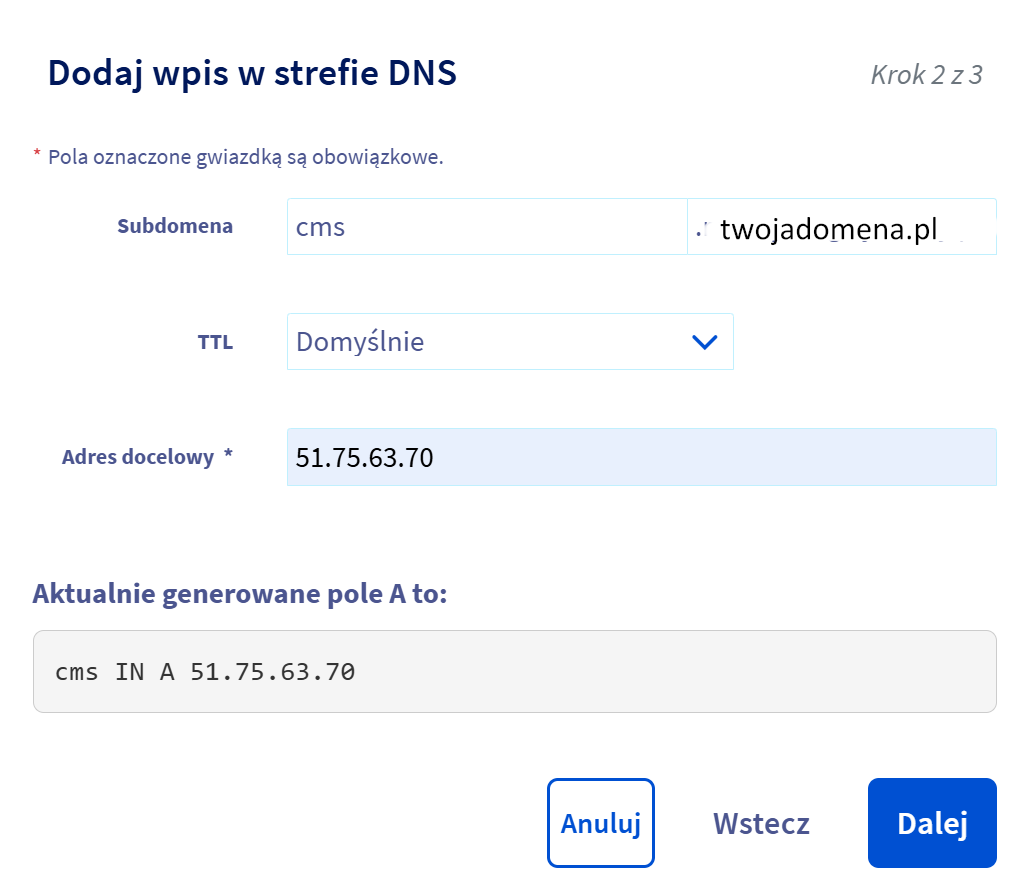Click the TTL field label
The image size is (1036, 891).
pos(215,343)
